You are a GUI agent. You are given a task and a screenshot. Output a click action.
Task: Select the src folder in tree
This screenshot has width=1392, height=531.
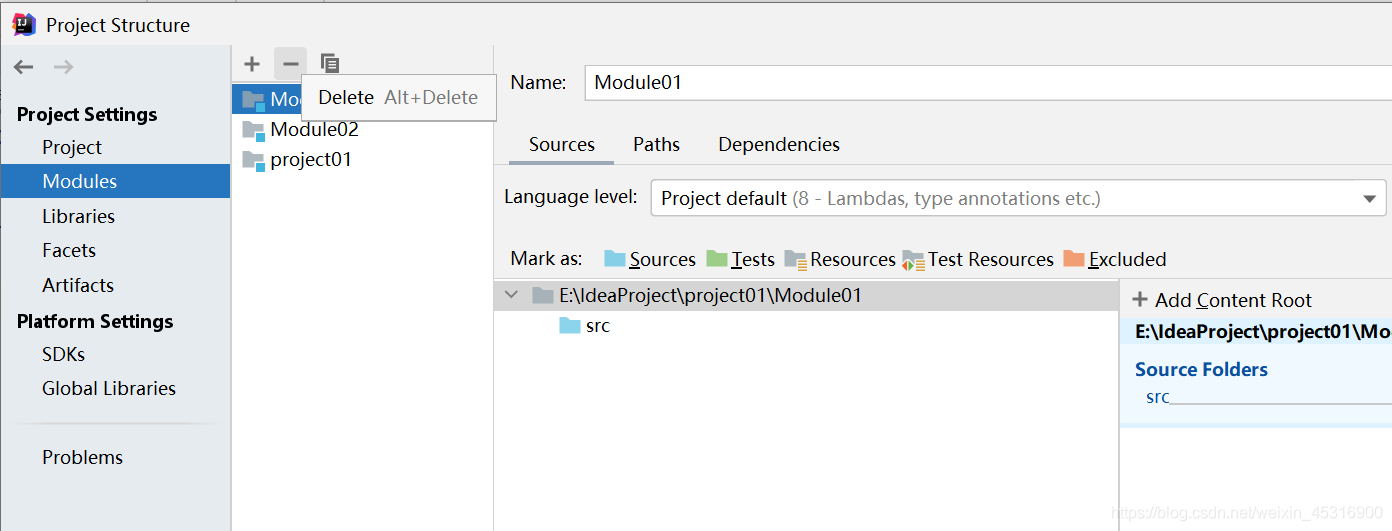coord(597,325)
